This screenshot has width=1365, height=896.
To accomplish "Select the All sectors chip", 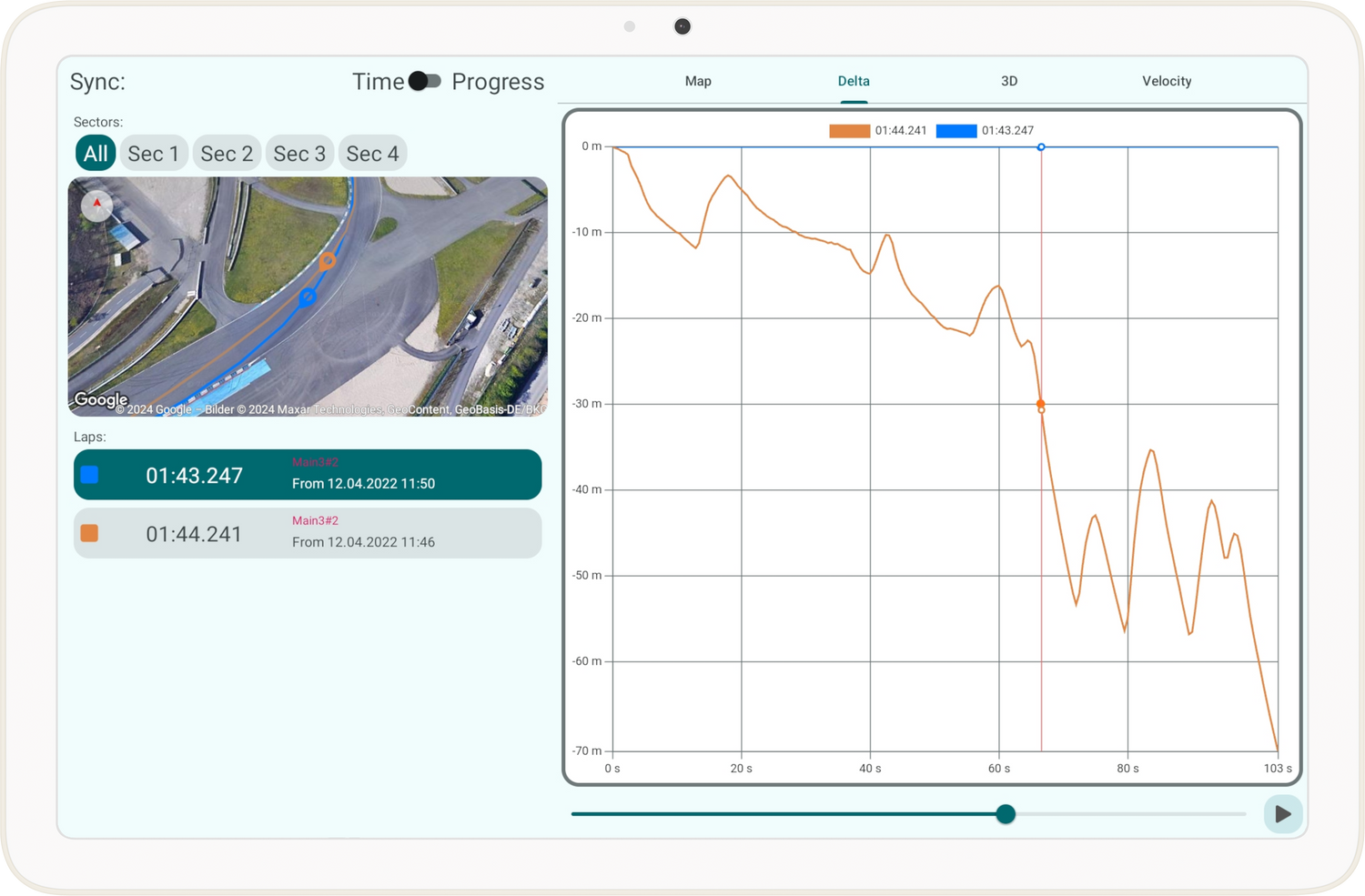I will point(96,154).
